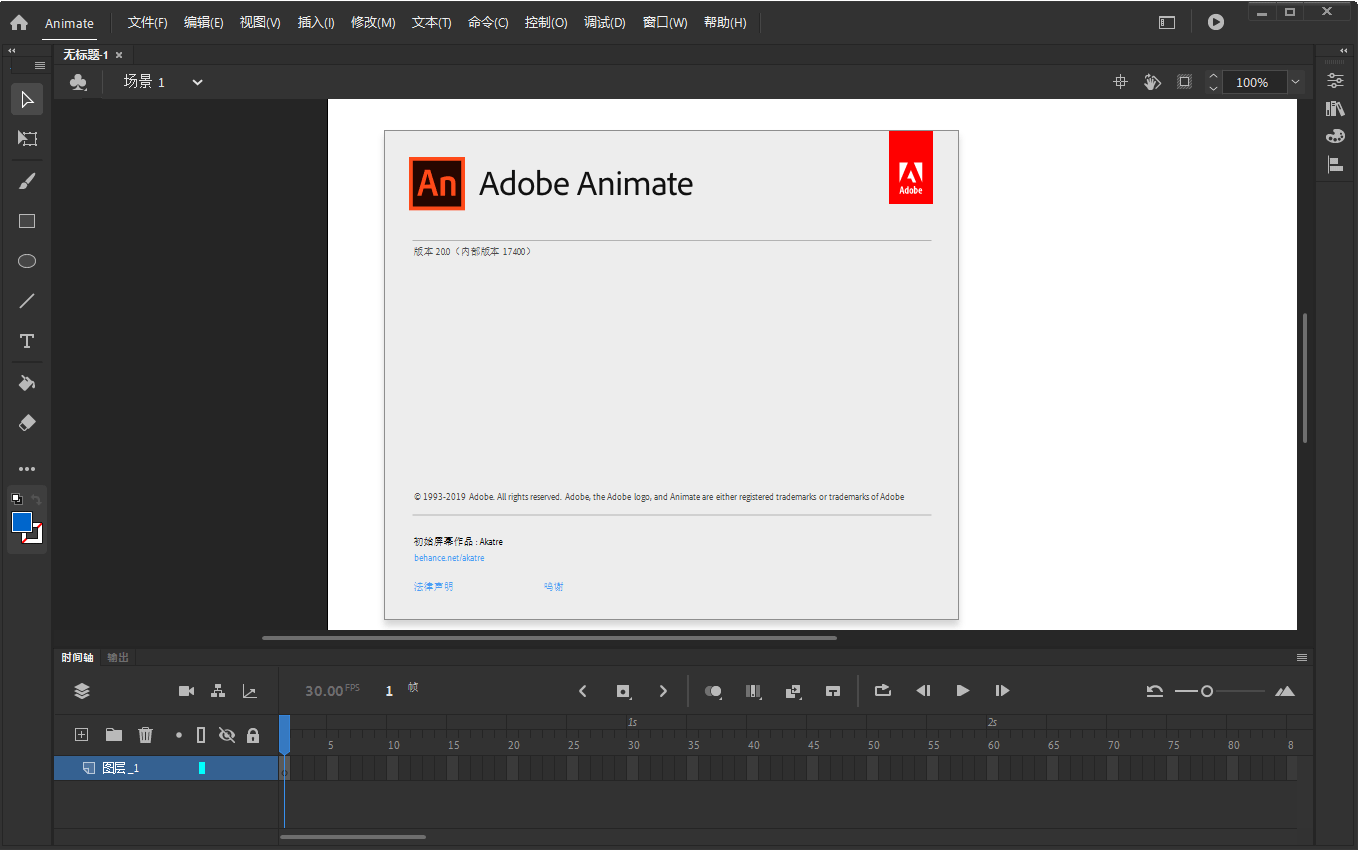This screenshot has height=854, width=1360.
Task: Click the Onion Skin icon in the timeline
Action: [714, 690]
